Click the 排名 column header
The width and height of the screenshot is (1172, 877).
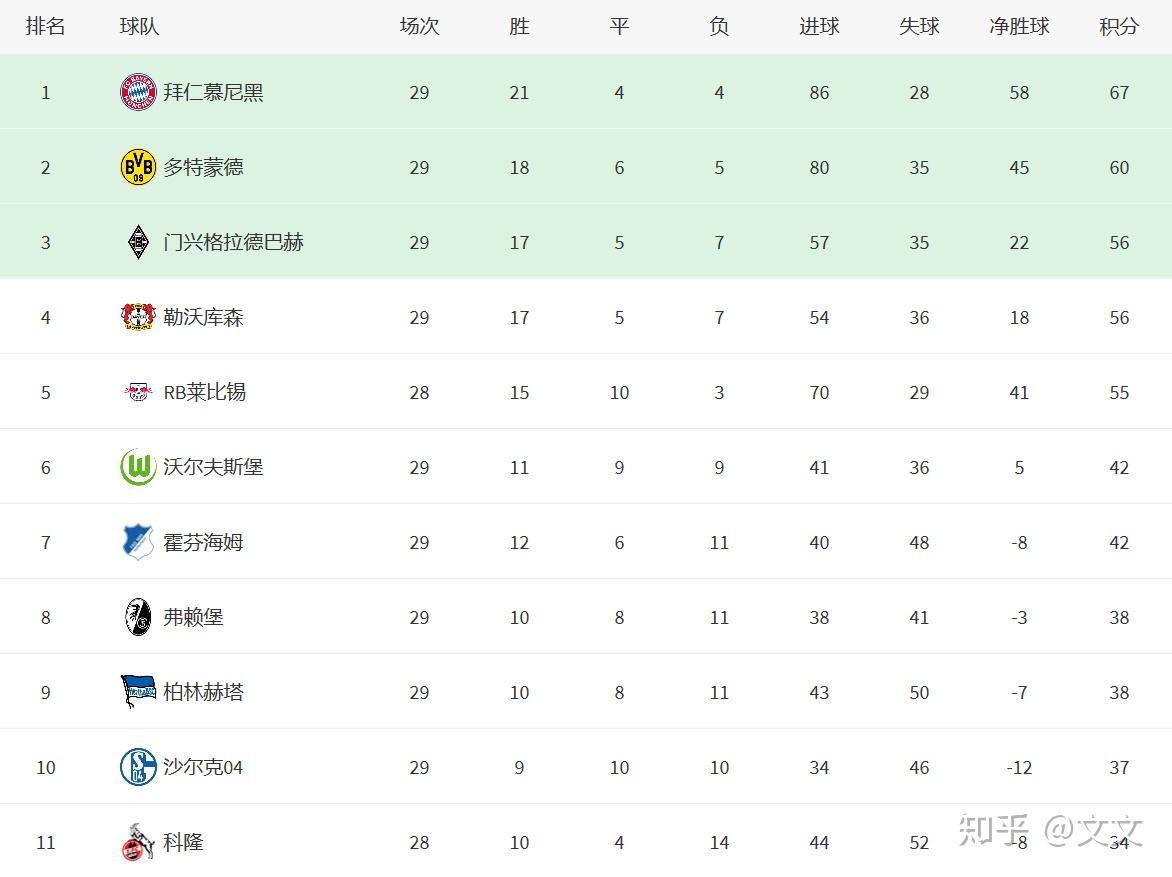pyautogui.click(x=46, y=27)
